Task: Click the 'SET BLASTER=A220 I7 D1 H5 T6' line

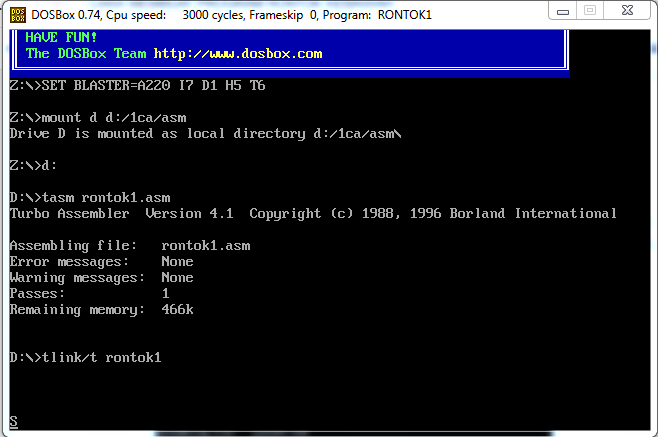Action: 138,86
